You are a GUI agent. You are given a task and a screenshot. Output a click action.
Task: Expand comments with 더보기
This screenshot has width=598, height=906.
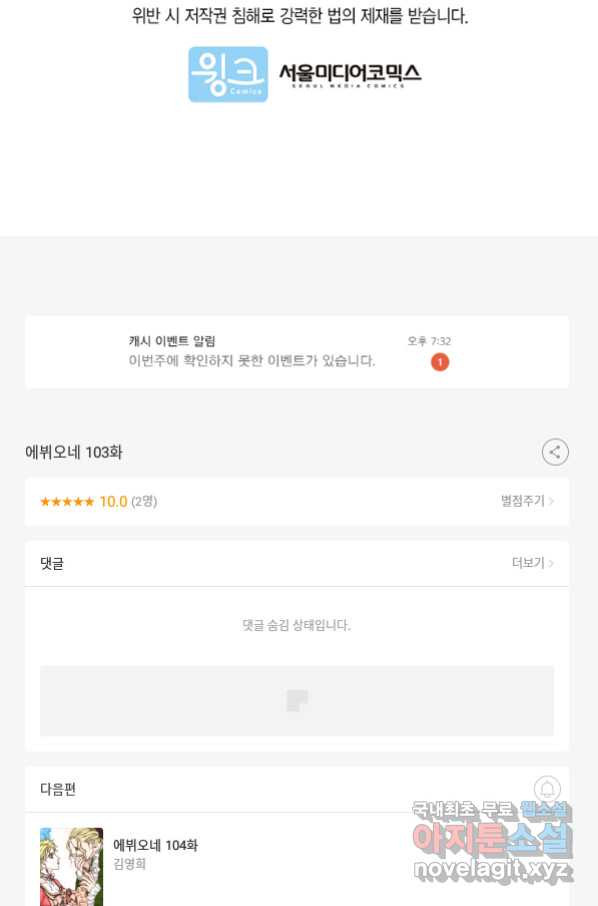[x=528, y=563]
